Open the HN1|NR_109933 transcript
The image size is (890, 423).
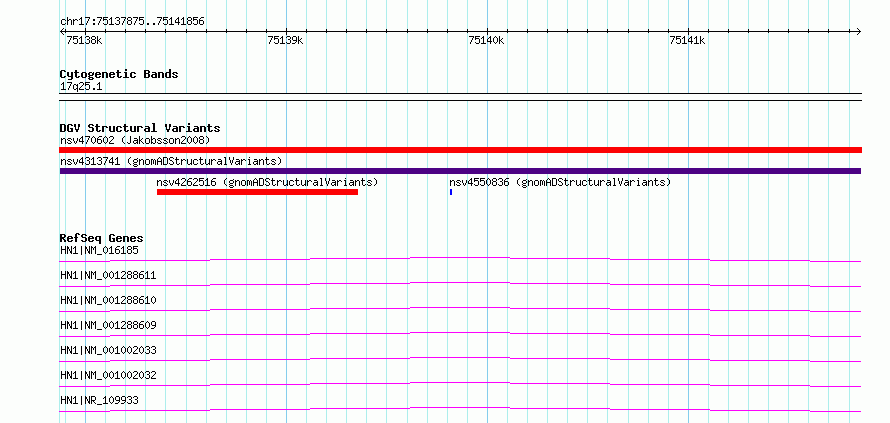click(x=99, y=400)
